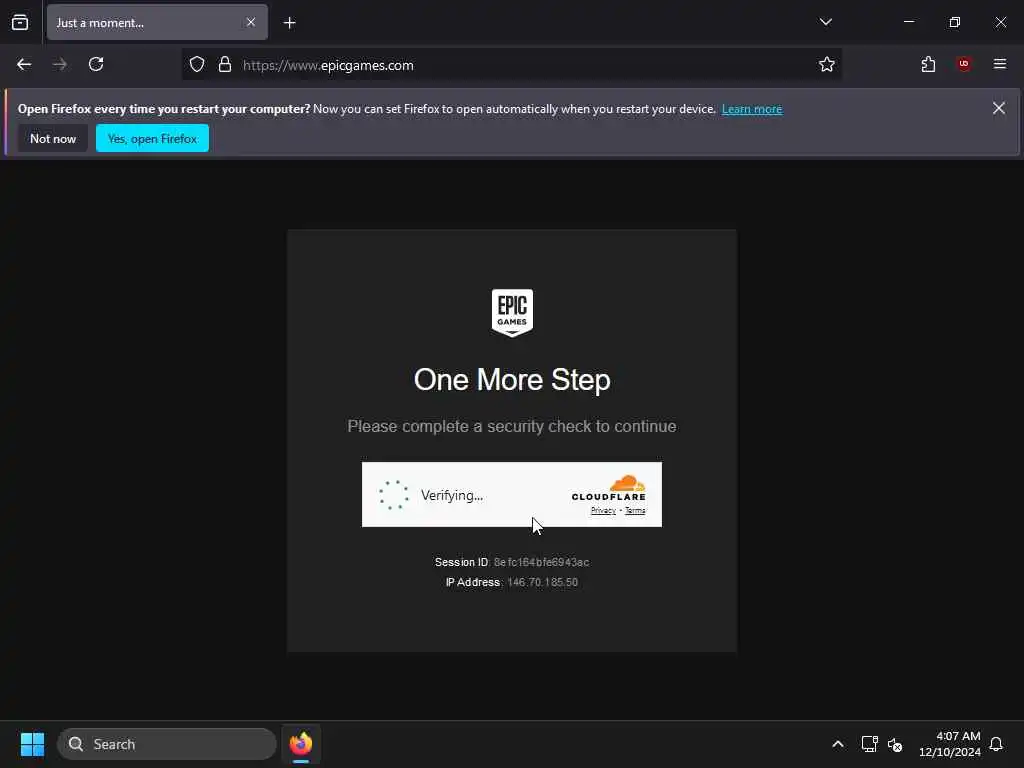Click the Session ID value text
This screenshot has width=1024, height=768.
click(541, 562)
